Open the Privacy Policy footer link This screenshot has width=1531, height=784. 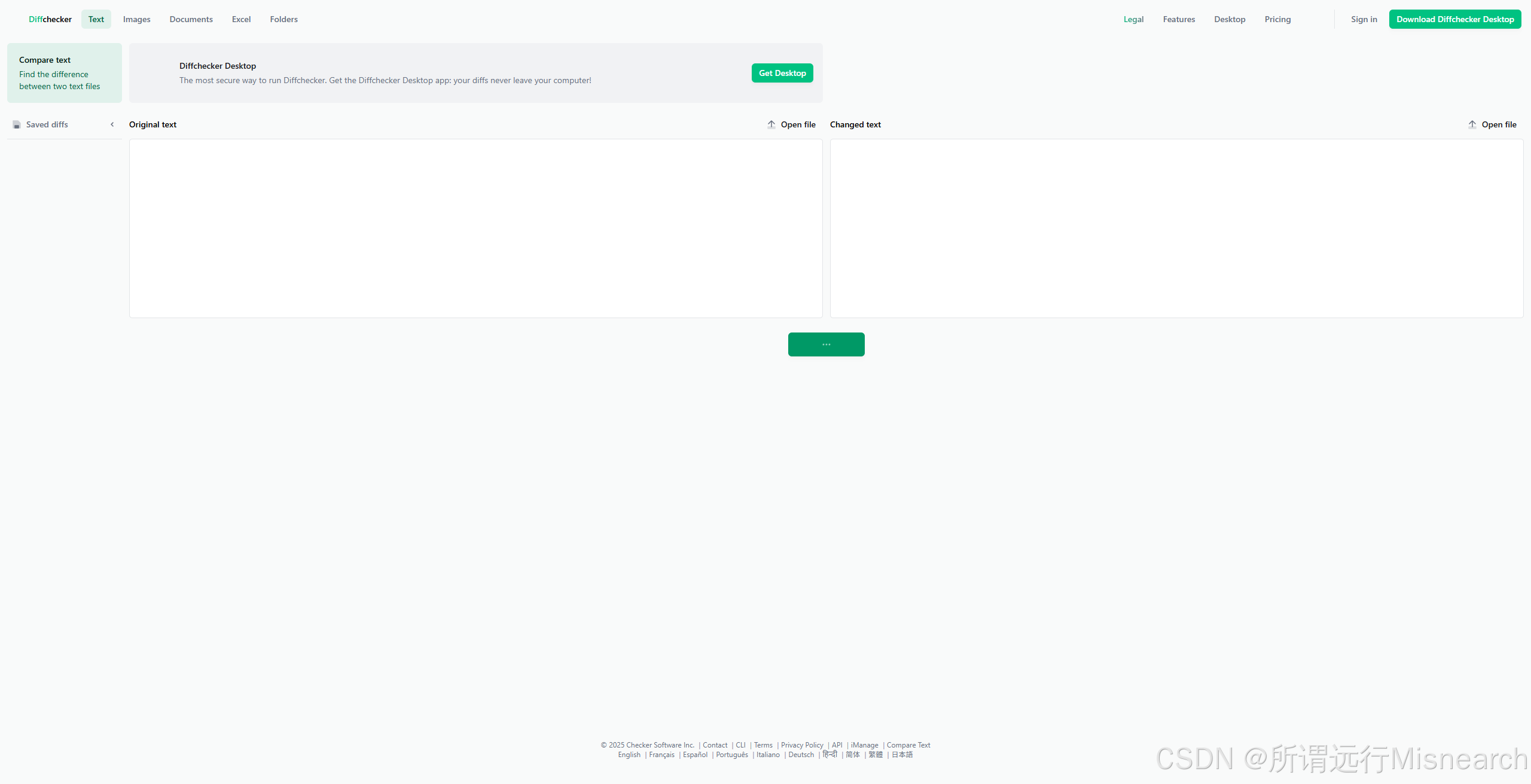coord(802,745)
